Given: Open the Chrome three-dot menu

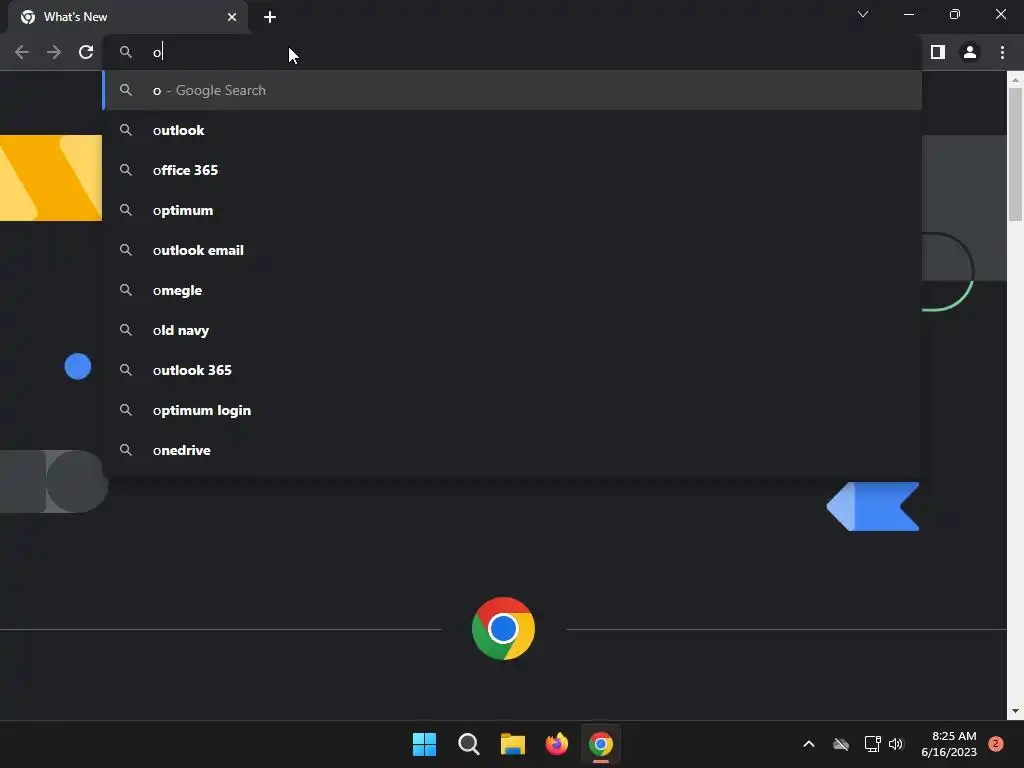Looking at the screenshot, I should pos(1002,52).
